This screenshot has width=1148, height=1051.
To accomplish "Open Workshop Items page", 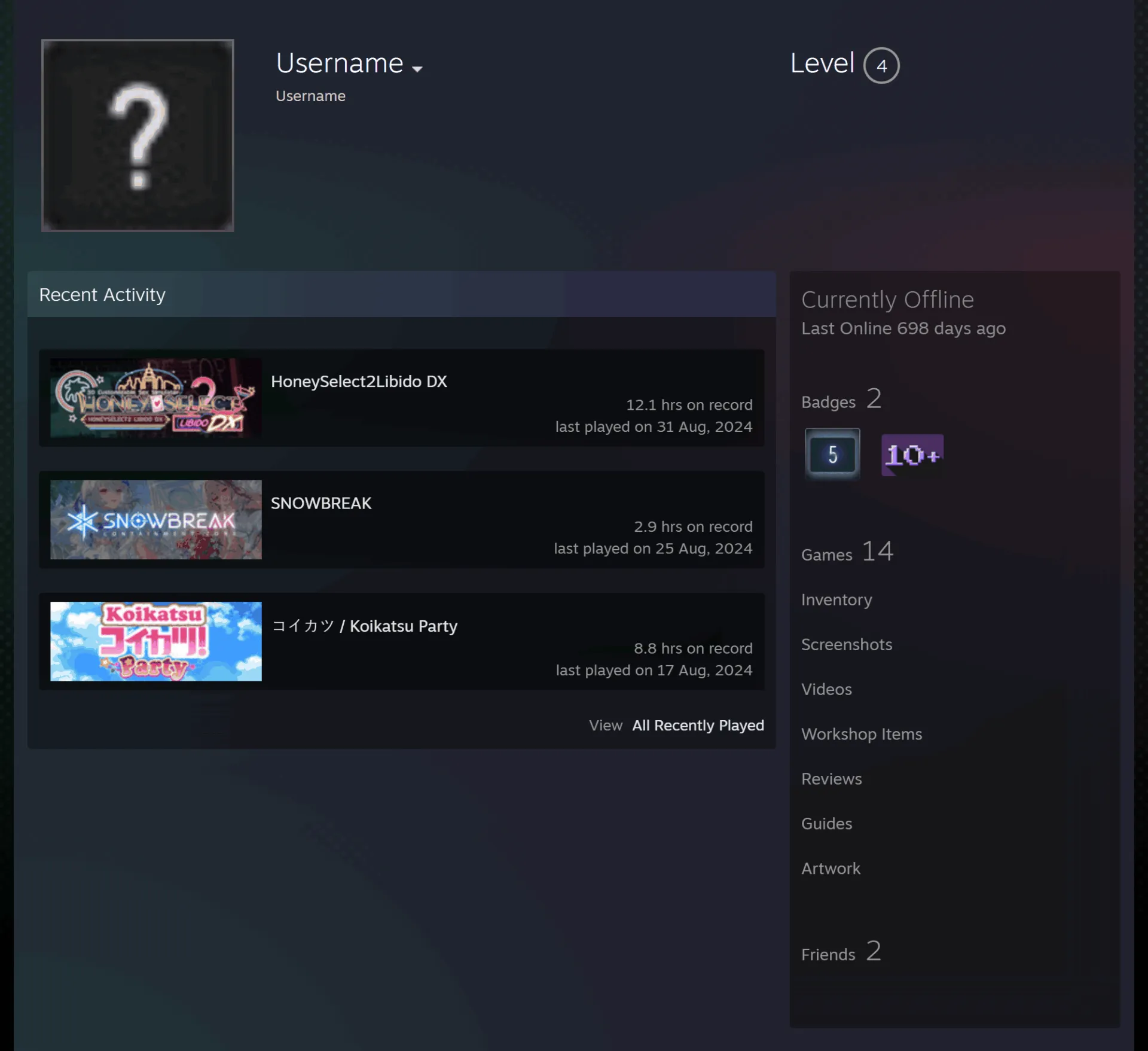I will [x=862, y=734].
